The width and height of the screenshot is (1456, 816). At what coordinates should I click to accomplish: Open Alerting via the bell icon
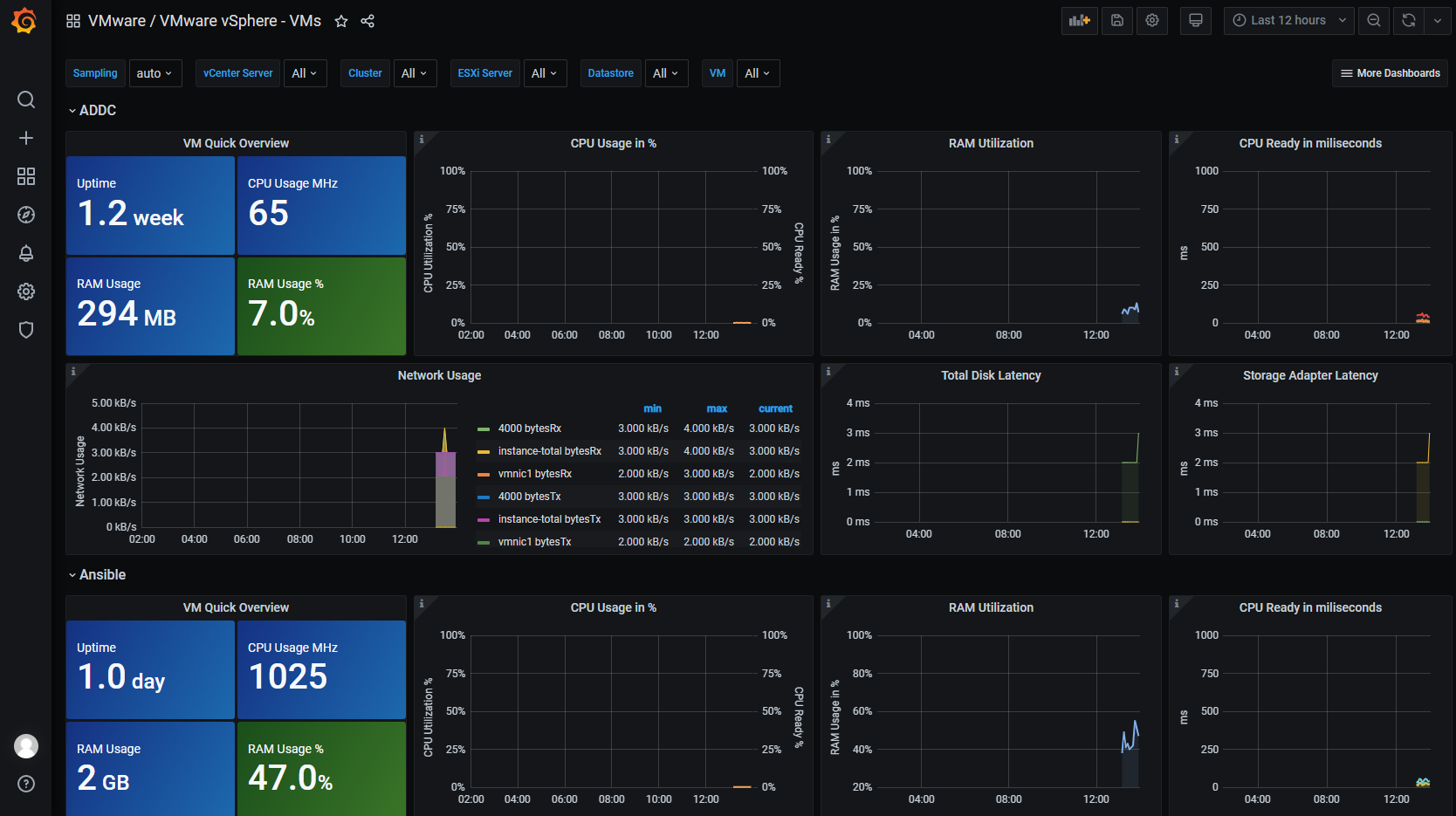(26, 253)
